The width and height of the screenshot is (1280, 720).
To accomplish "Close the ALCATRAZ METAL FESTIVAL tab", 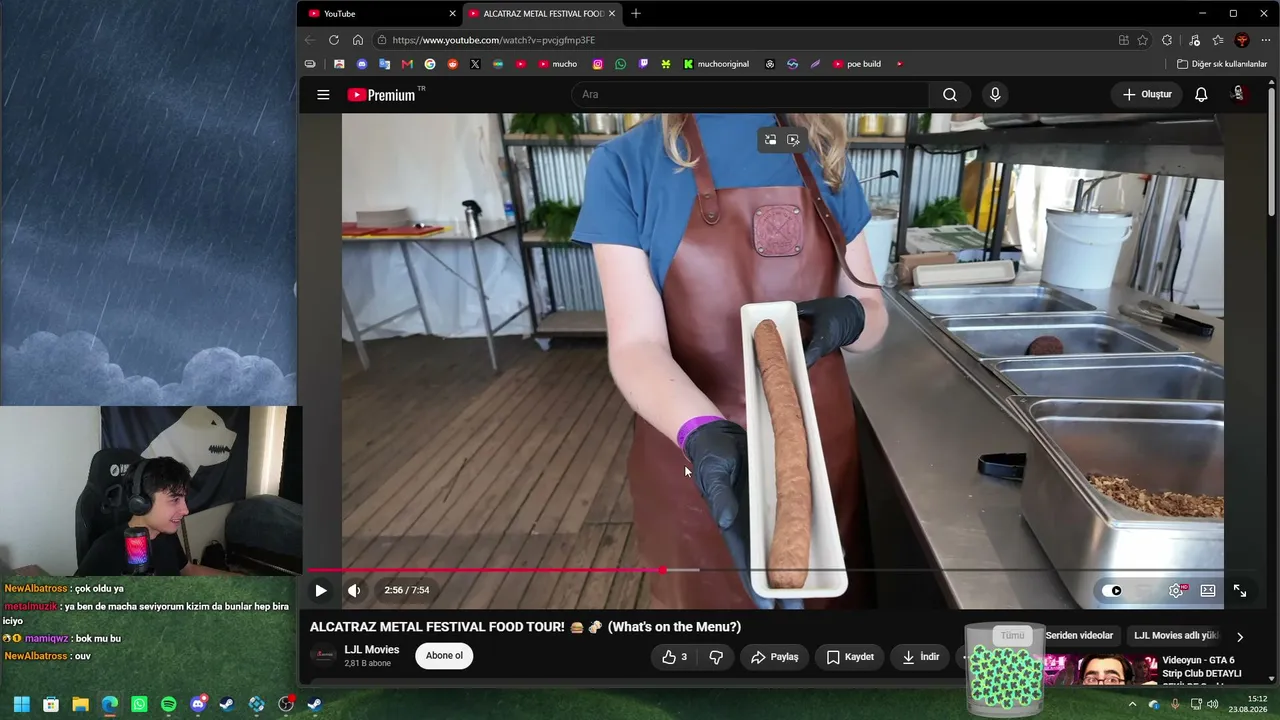I will [x=612, y=14].
